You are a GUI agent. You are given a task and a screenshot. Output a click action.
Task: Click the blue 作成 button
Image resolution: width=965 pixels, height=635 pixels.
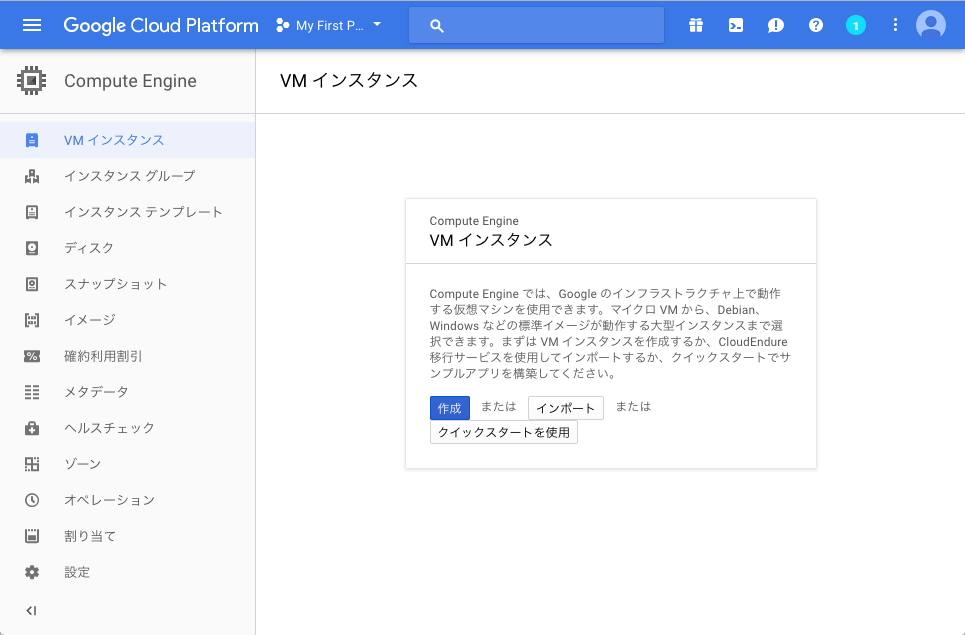click(x=449, y=408)
